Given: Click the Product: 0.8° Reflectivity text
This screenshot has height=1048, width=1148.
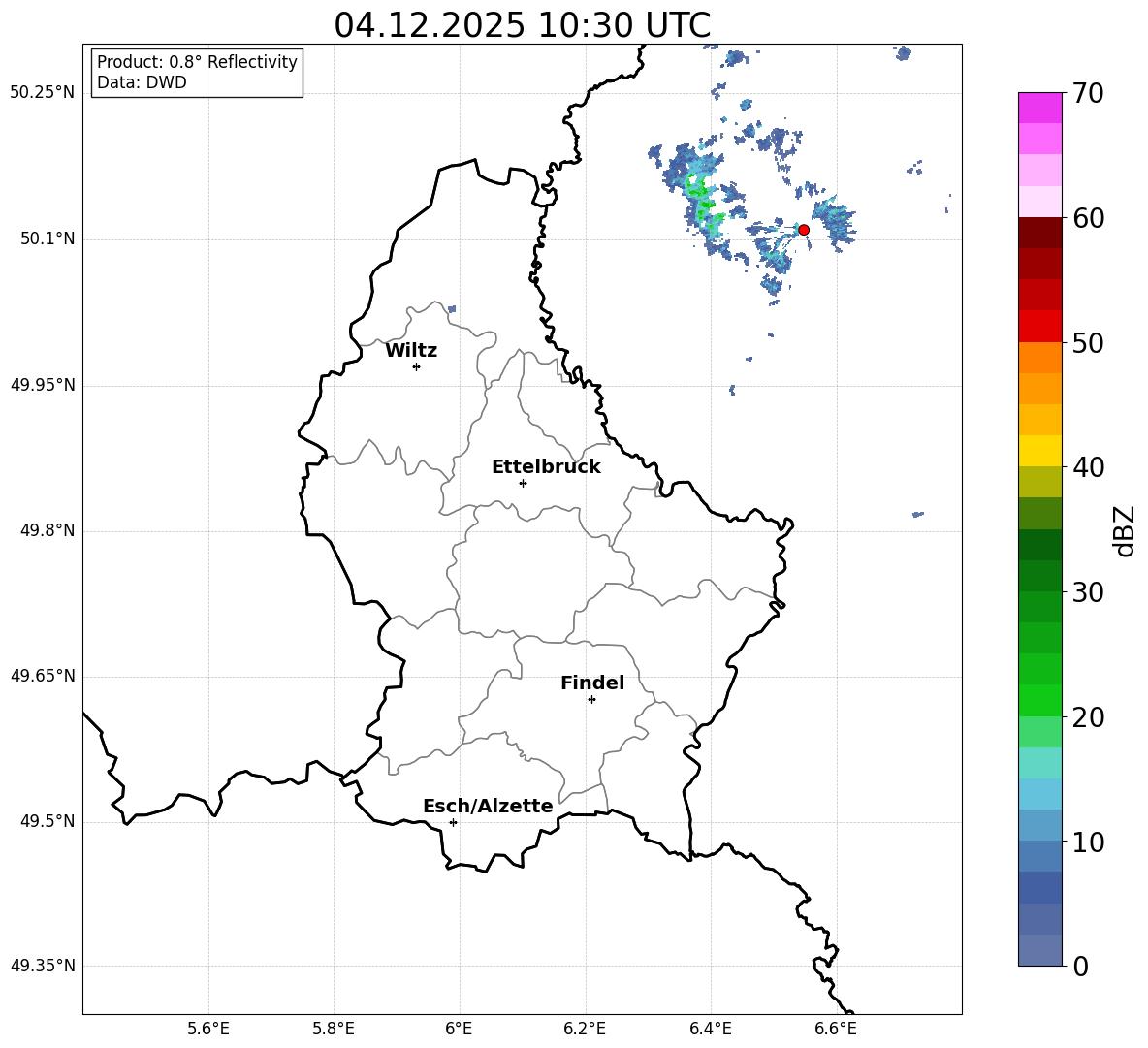Looking at the screenshot, I should pyautogui.click(x=197, y=62).
